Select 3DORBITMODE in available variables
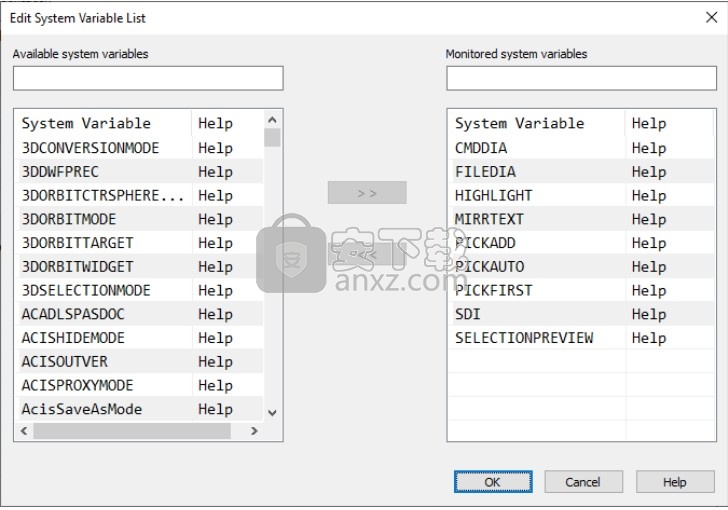The image size is (728, 510). tap(69, 219)
